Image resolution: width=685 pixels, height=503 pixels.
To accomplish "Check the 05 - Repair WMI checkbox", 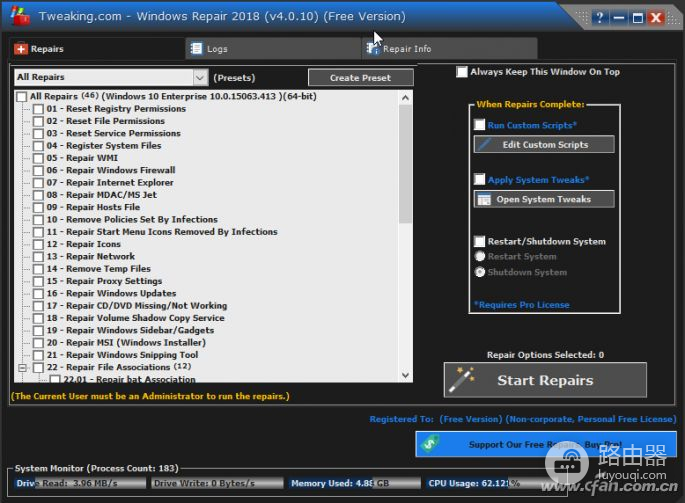I will click(38, 158).
